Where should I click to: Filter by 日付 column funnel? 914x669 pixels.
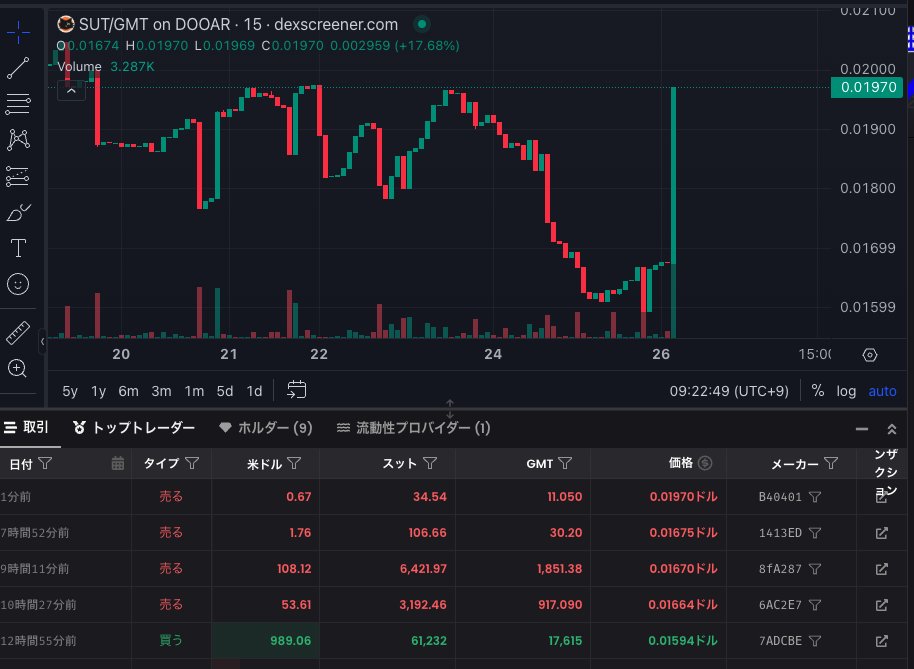(x=45, y=463)
